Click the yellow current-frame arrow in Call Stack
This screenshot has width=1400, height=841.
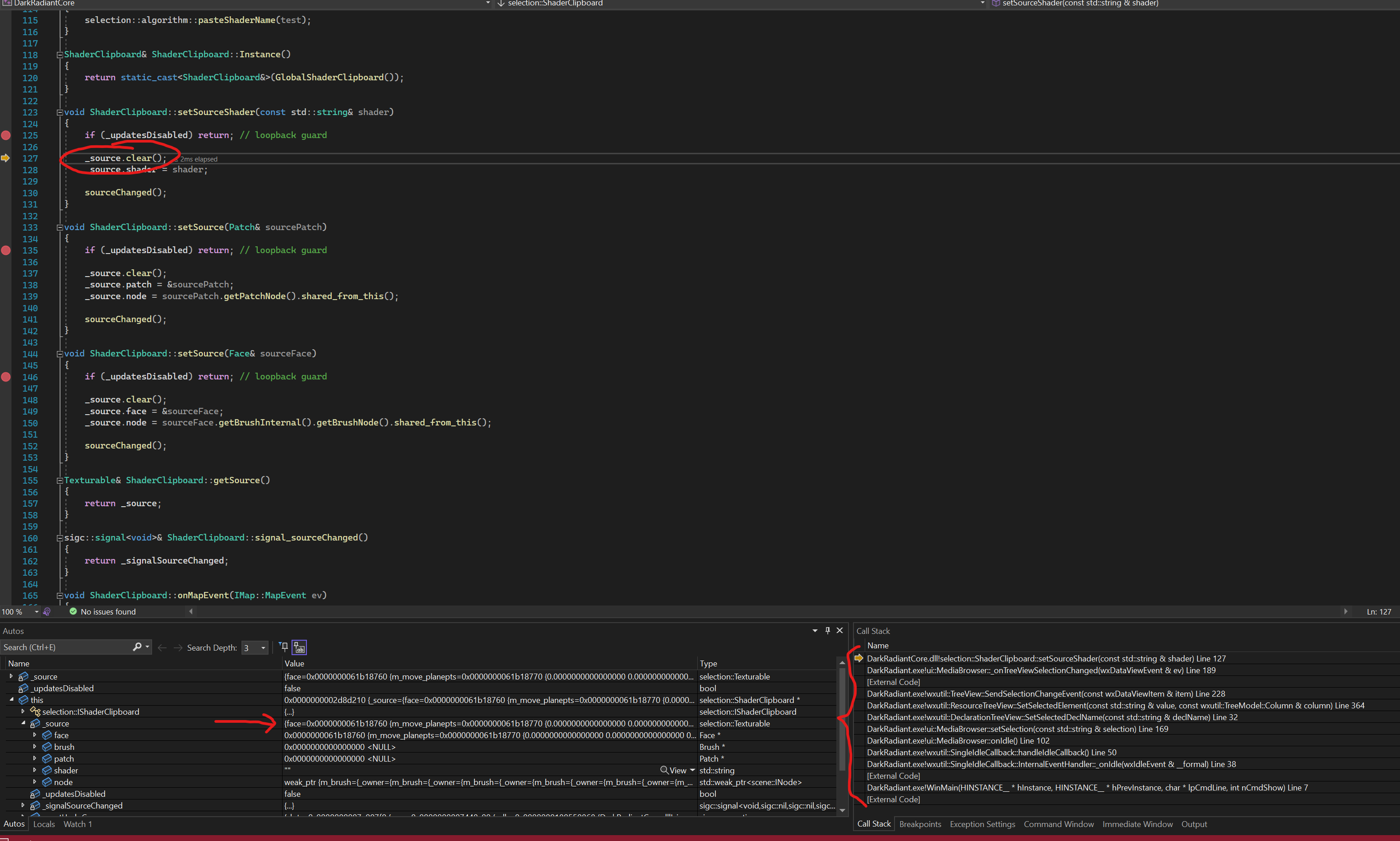point(859,658)
